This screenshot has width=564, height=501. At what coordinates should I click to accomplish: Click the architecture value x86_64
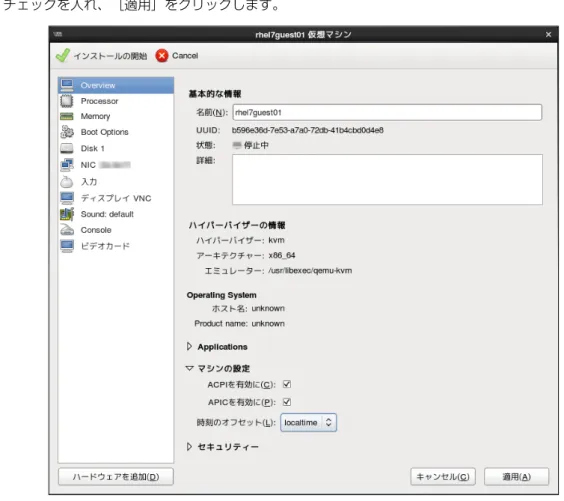pyautogui.click(x=282, y=255)
